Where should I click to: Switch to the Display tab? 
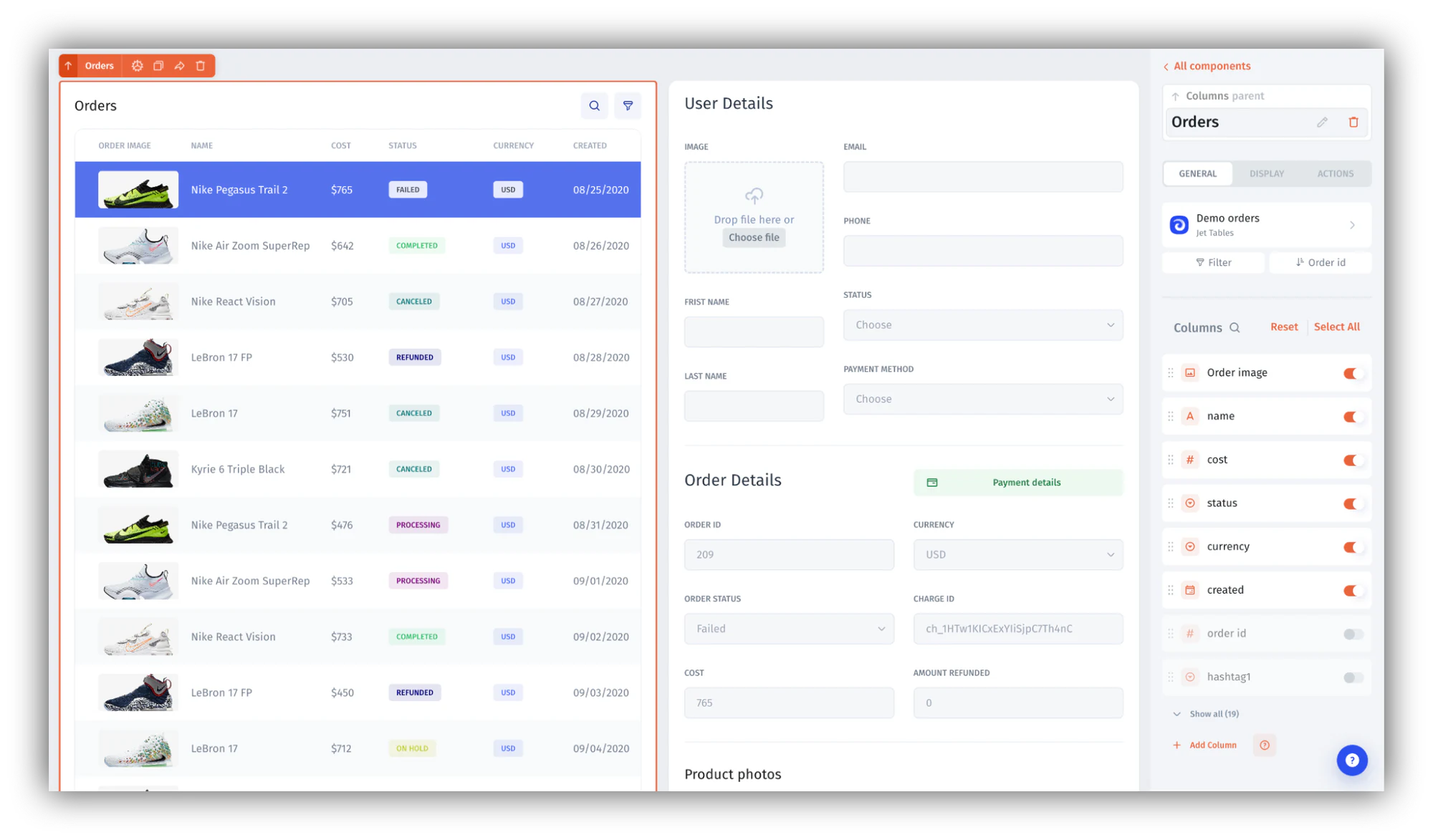pyautogui.click(x=1266, y=174)
